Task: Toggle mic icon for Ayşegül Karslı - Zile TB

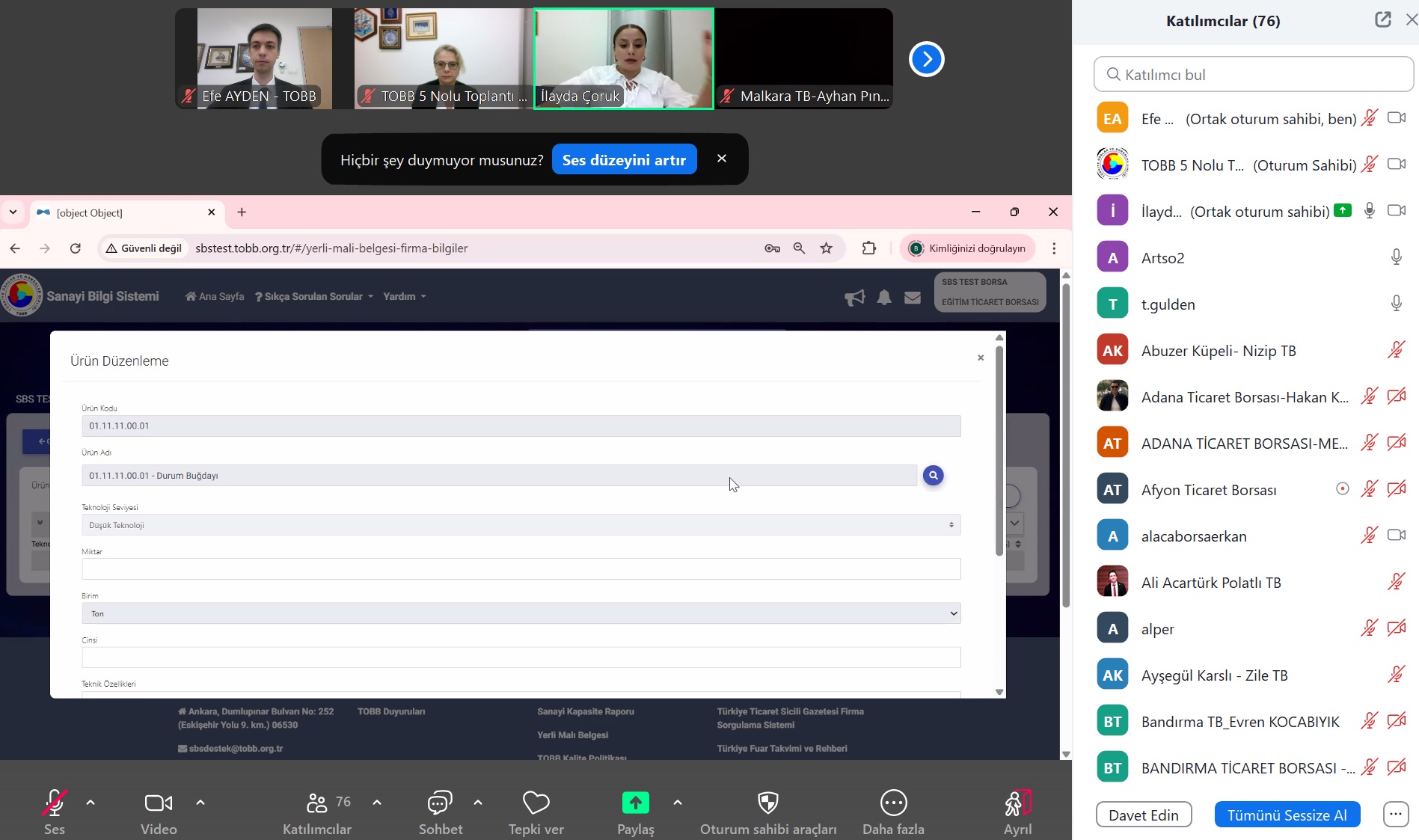Action: pyautogui.click(x=1396, y=675)
